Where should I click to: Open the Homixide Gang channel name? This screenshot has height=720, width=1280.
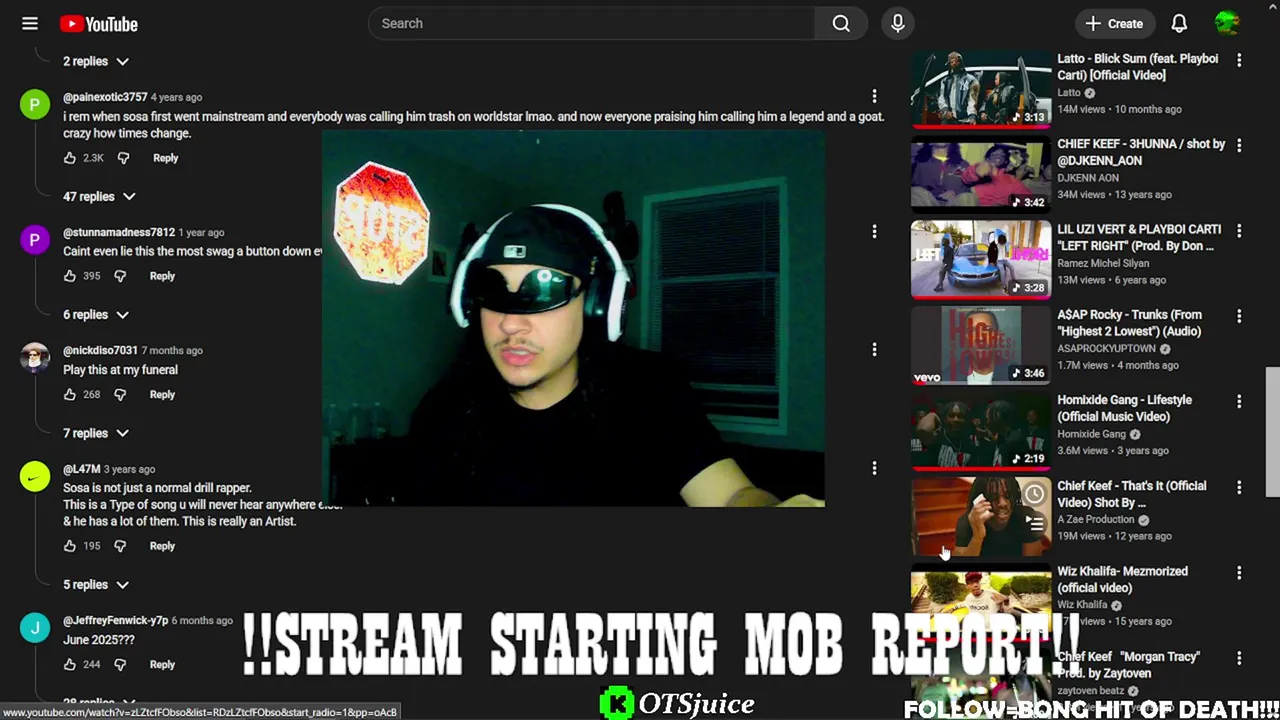pyautogui.click(x=1091, y=434)
